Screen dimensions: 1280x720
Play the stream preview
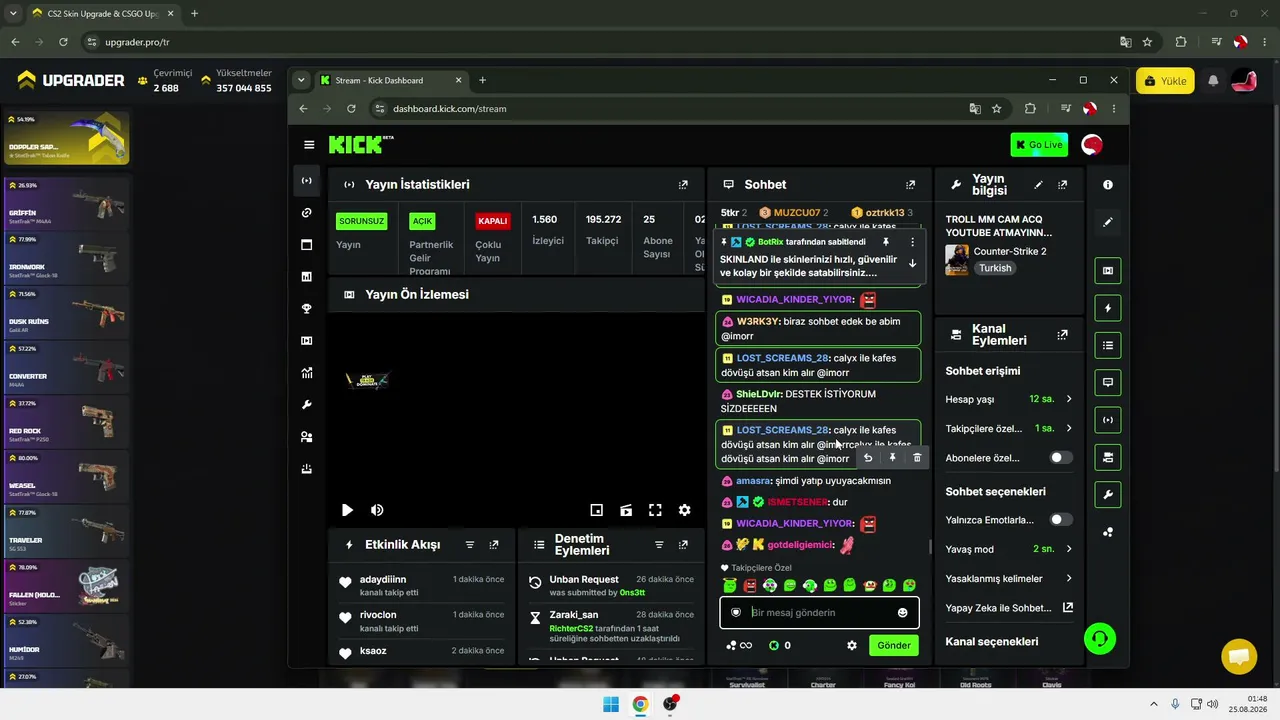click(x=347, y=510)
